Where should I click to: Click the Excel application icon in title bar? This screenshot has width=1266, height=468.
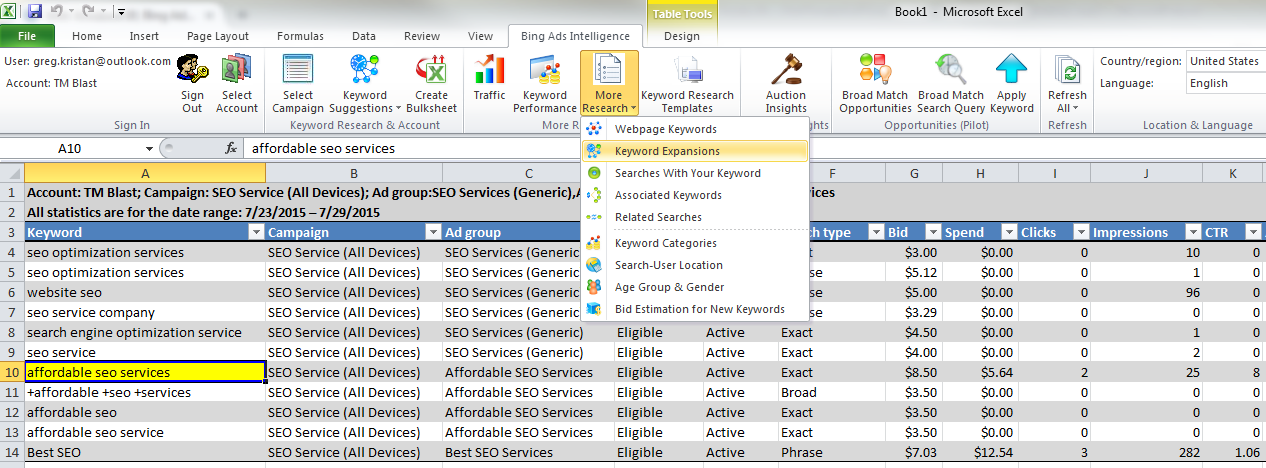pyautogui.click(x=10, y=11)
